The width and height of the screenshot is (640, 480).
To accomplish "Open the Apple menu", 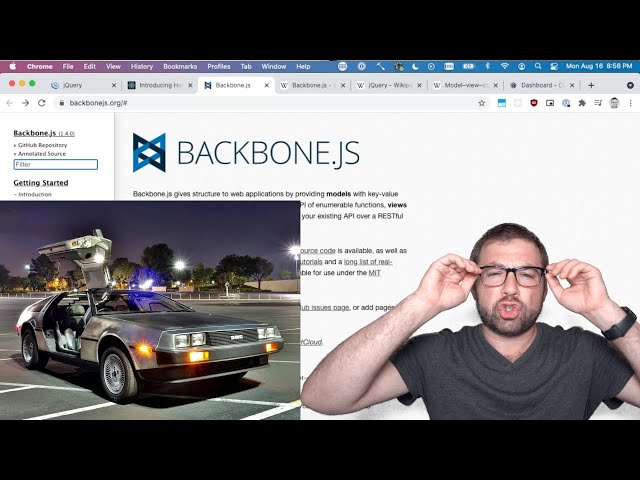I will pyautogui.click(x=13, y=66).
